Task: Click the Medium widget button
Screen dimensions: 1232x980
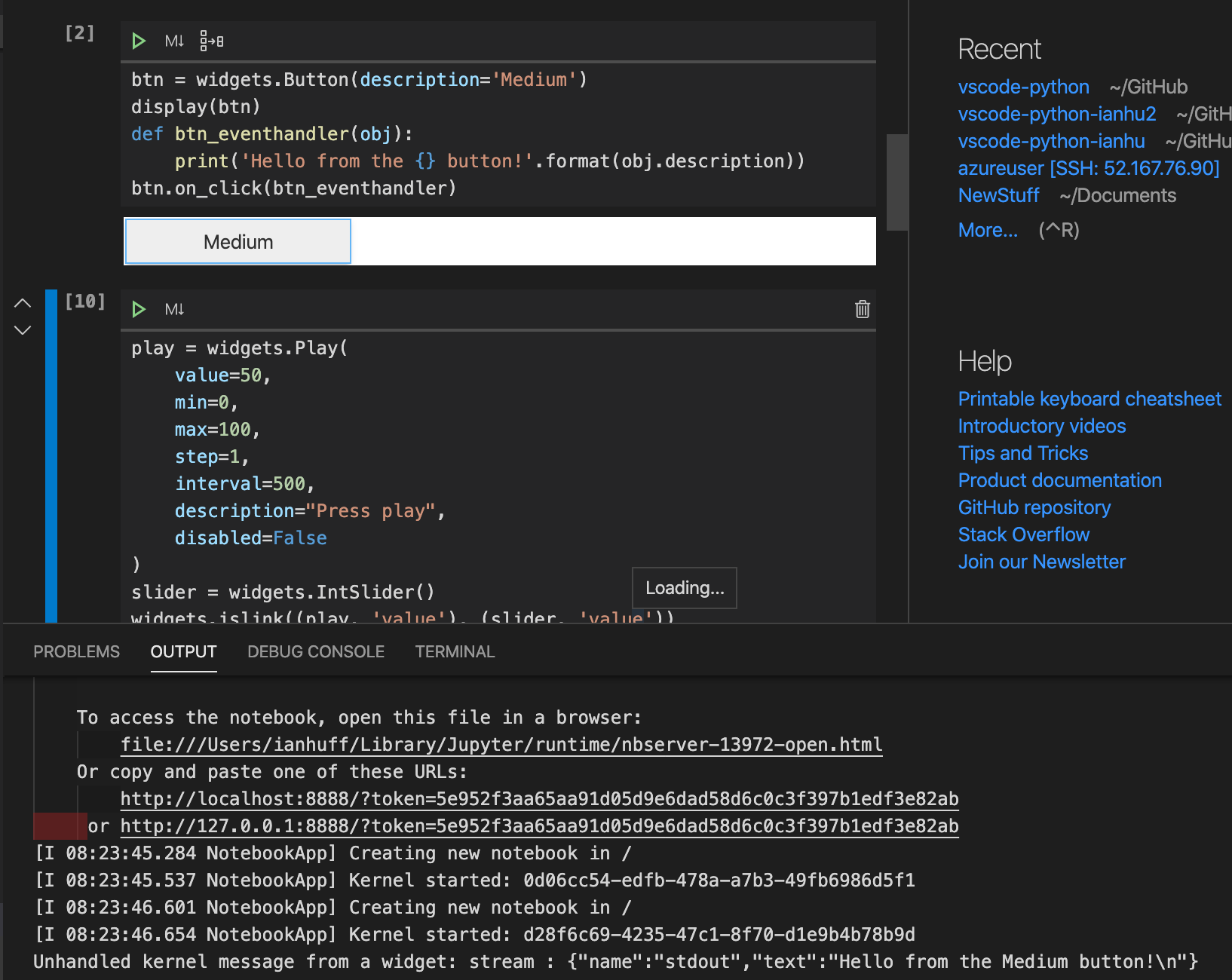Action: (238, 241)
